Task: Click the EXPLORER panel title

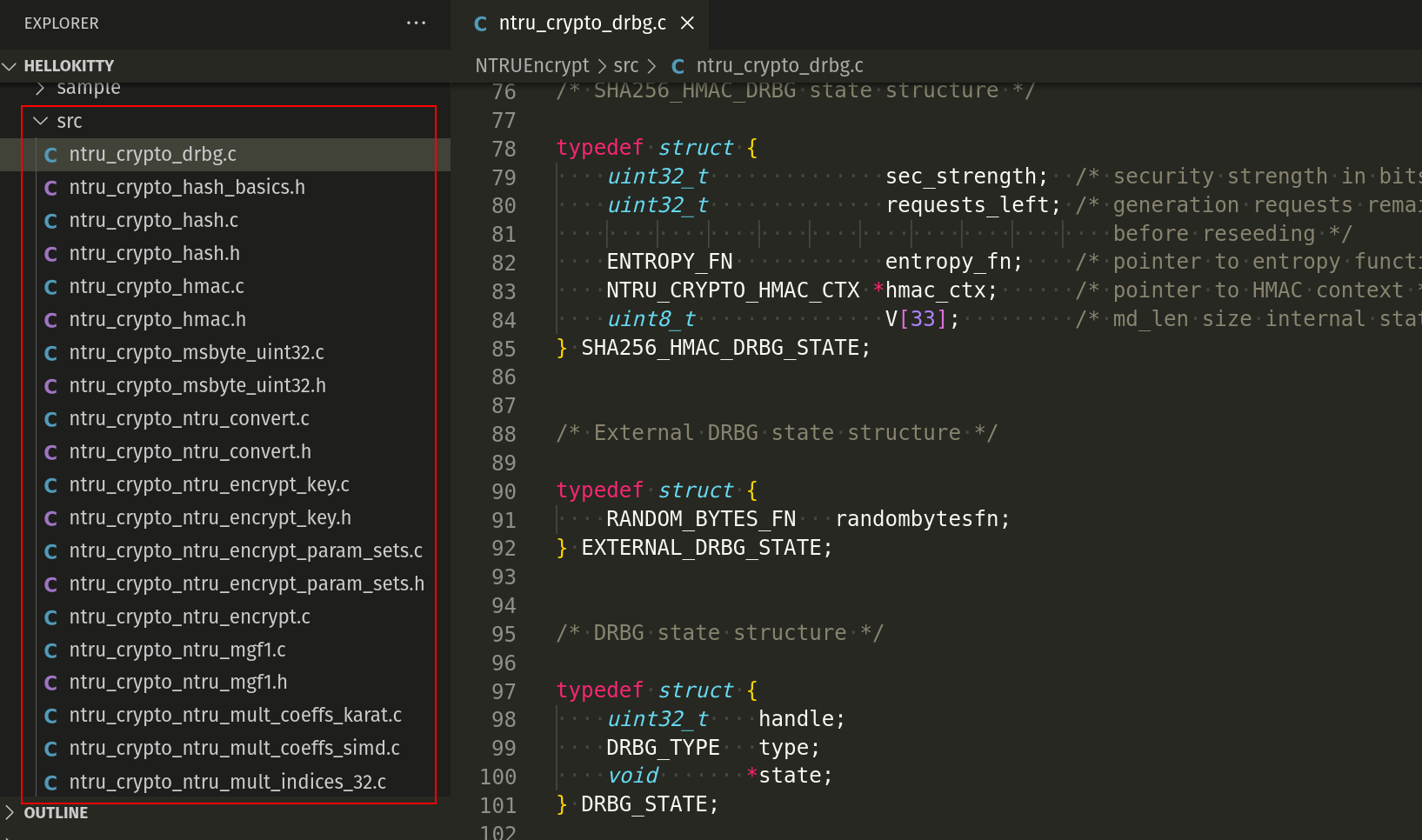Action: pyautogui.click(x=62, y=23)
